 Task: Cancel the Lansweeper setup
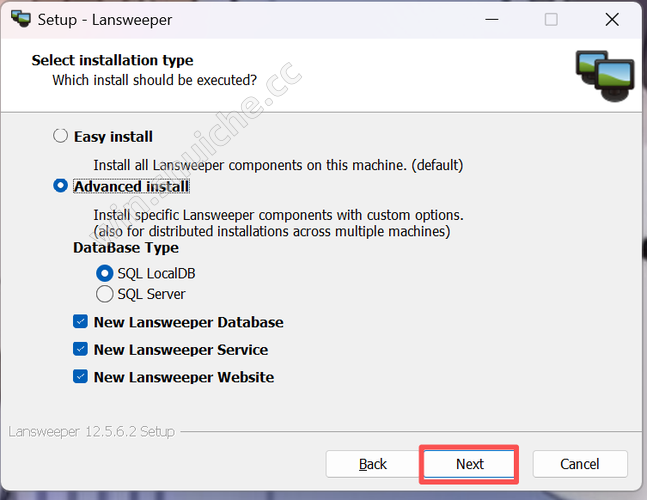[x=580, y=464]
